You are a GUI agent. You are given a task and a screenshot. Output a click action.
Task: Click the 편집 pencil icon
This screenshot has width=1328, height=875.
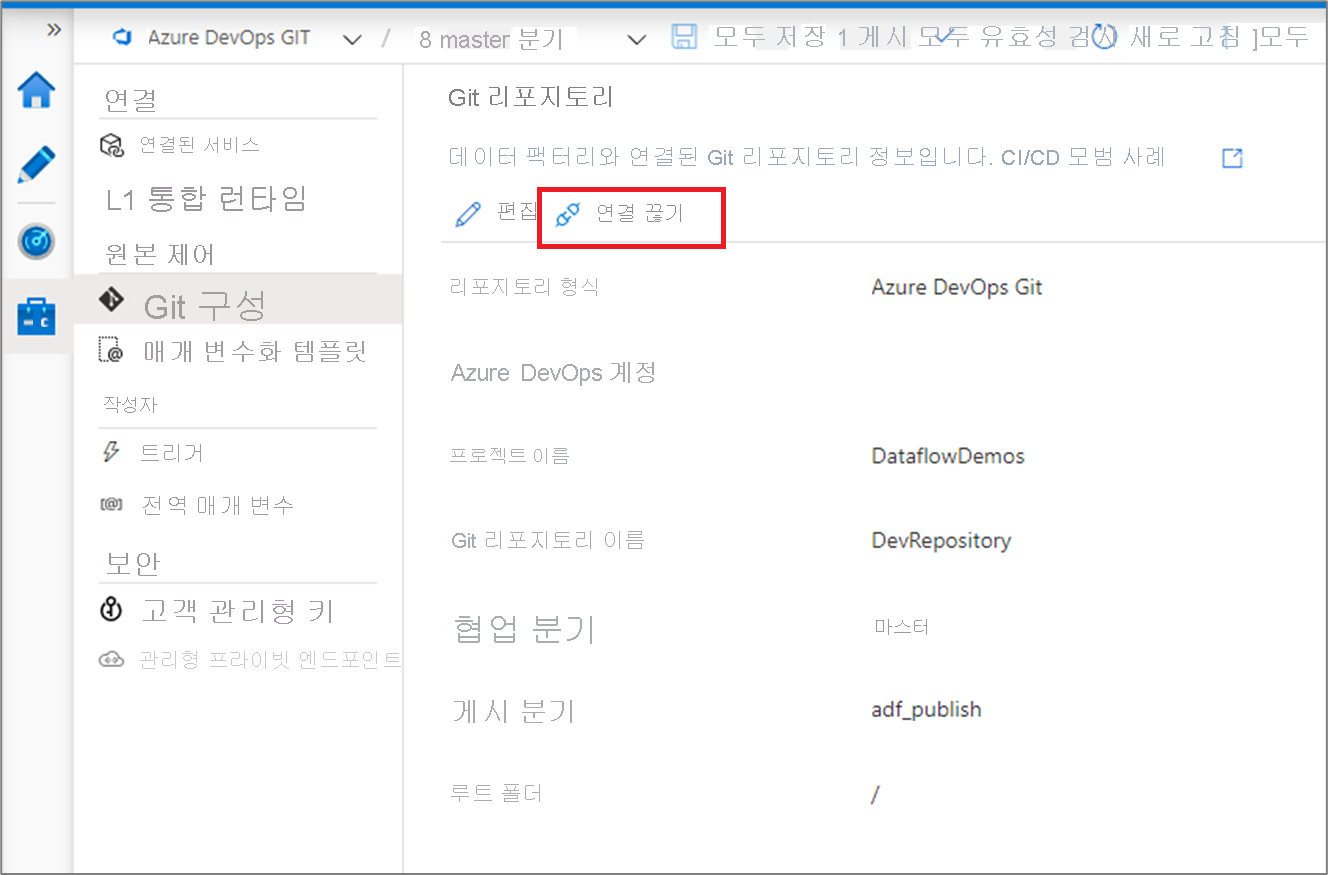(468, 214)
